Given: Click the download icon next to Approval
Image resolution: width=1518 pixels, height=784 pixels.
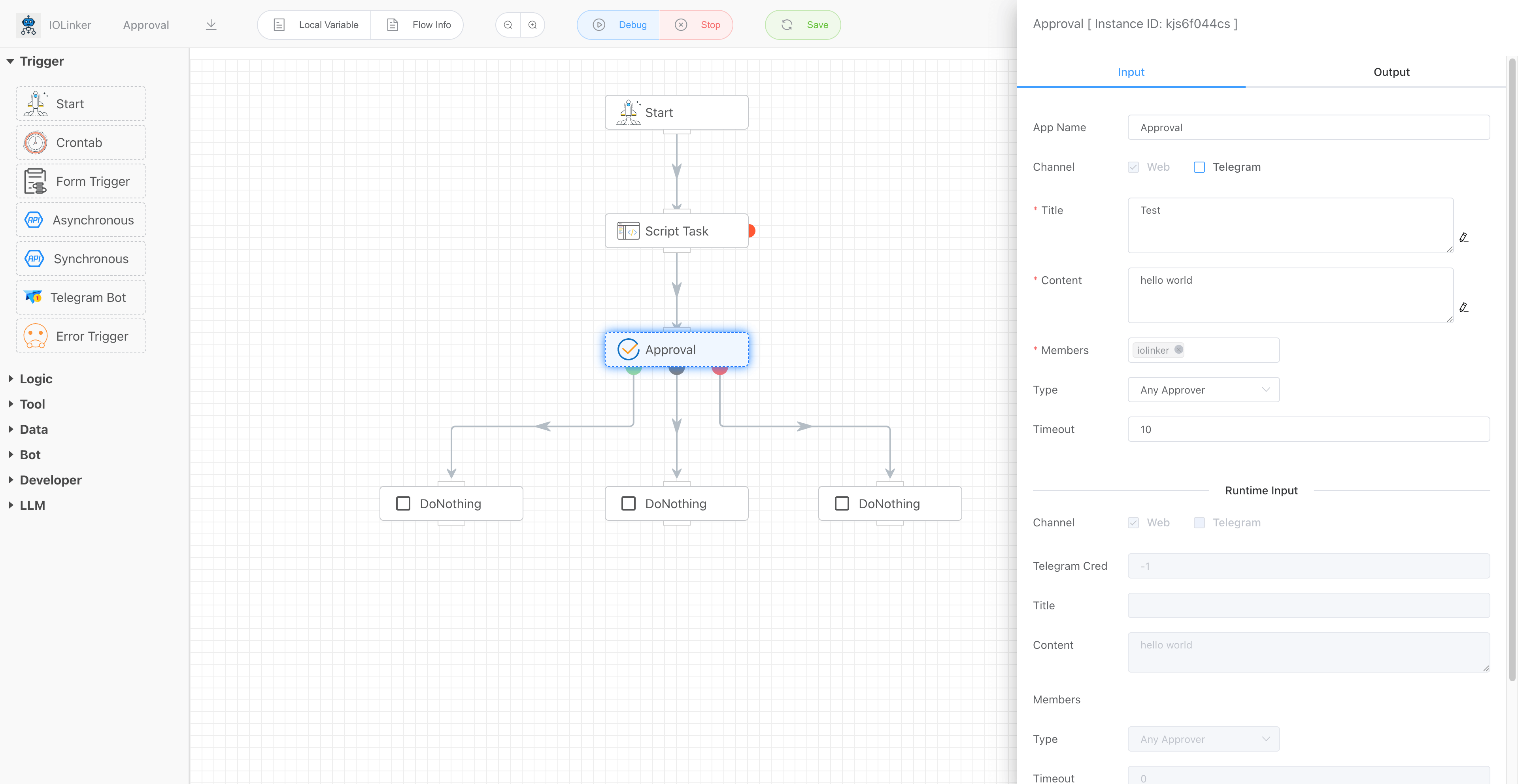Looking at the screenshot, I should (211, 25).
